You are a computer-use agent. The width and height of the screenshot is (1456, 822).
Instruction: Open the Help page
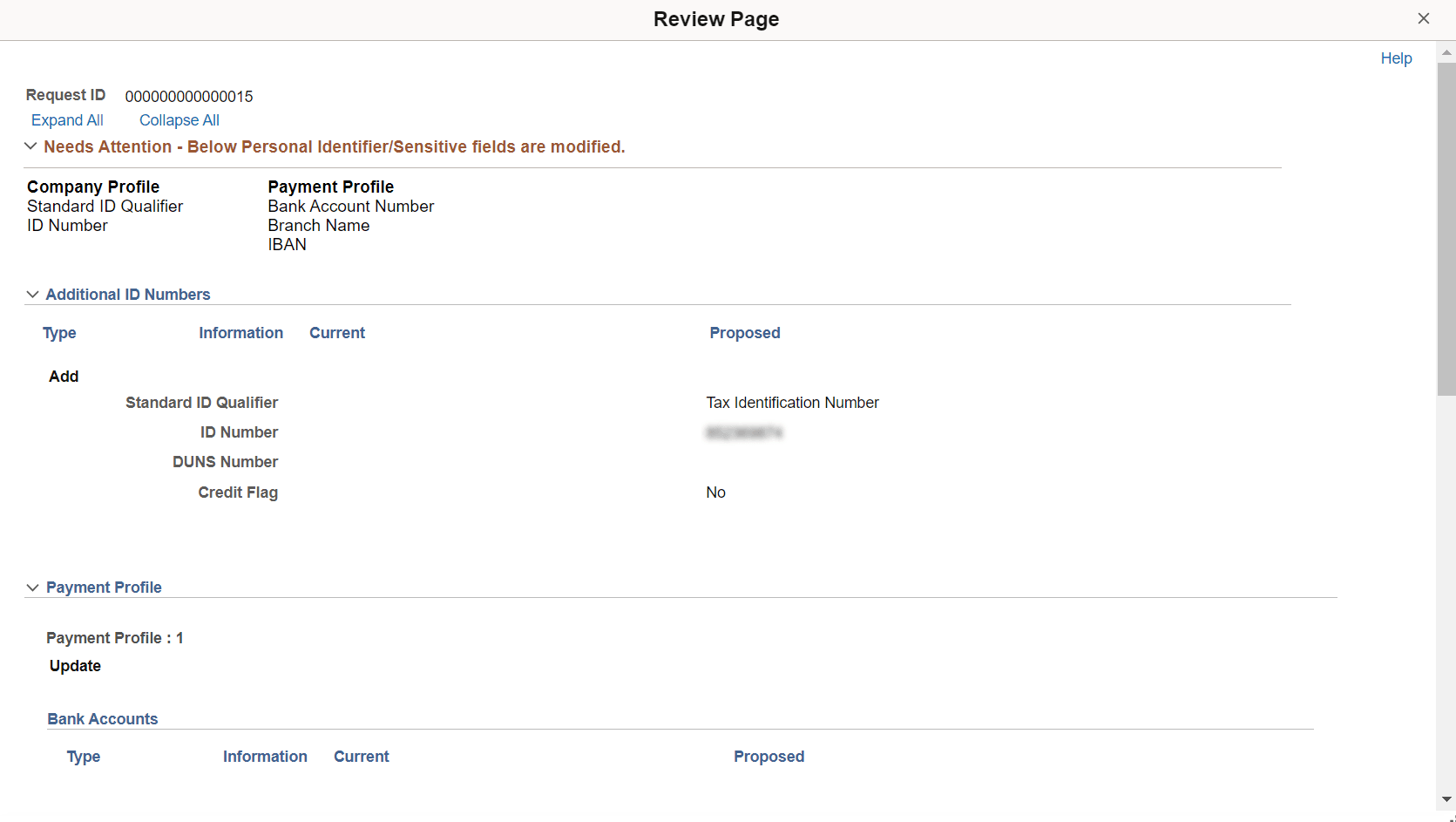point(1396,58)
